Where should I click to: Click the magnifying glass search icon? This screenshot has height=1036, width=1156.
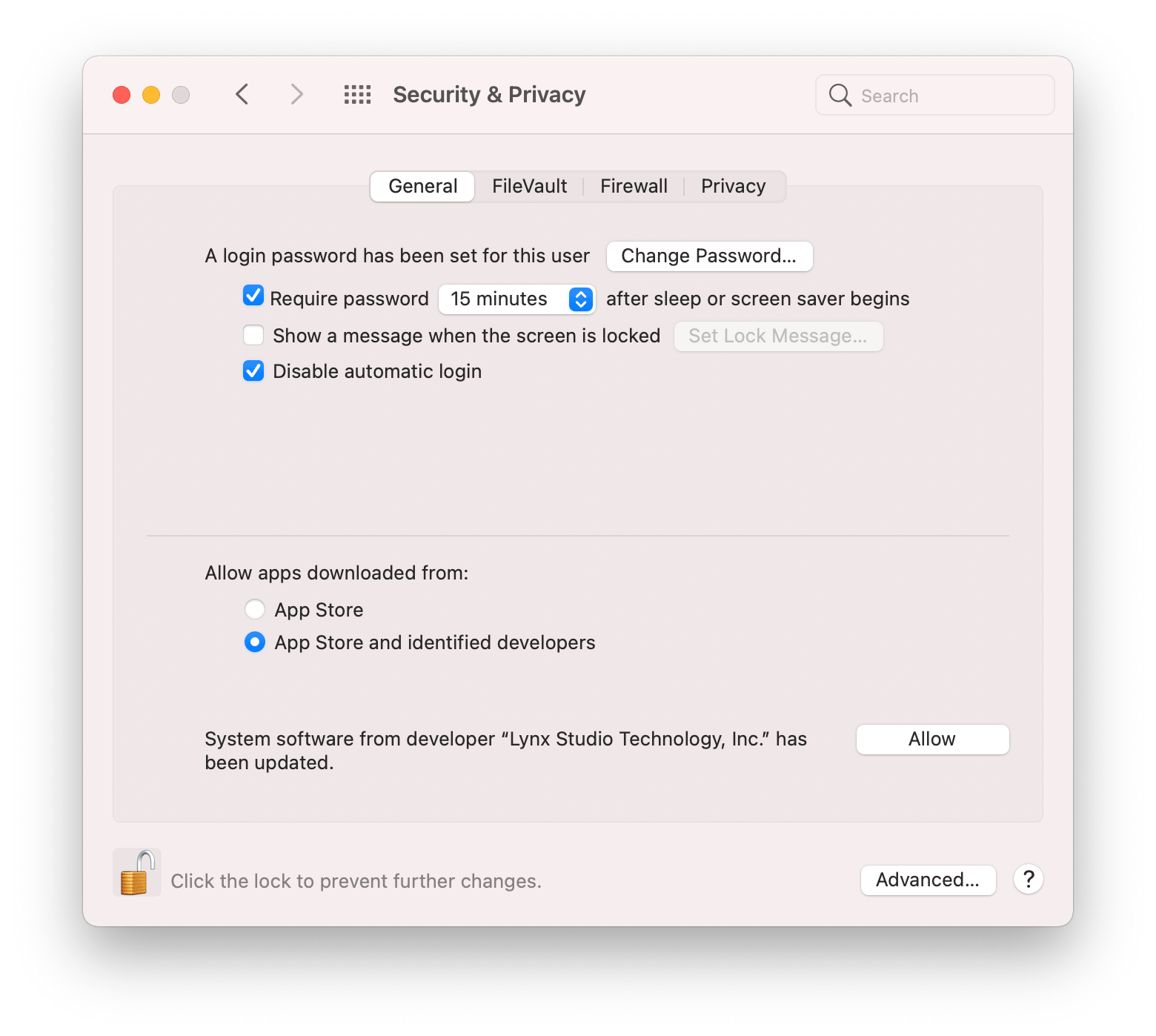pyautogui.click(x=840, y=95)
